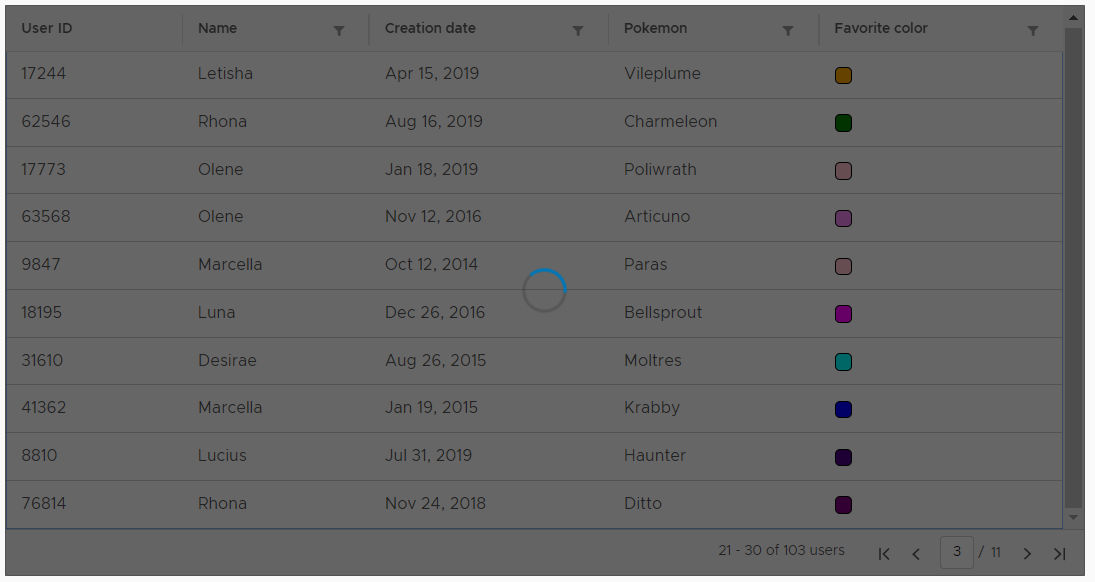Go to the previous page
The height and width of the screenshot is (582, 1095).
(x=916, y=554)
